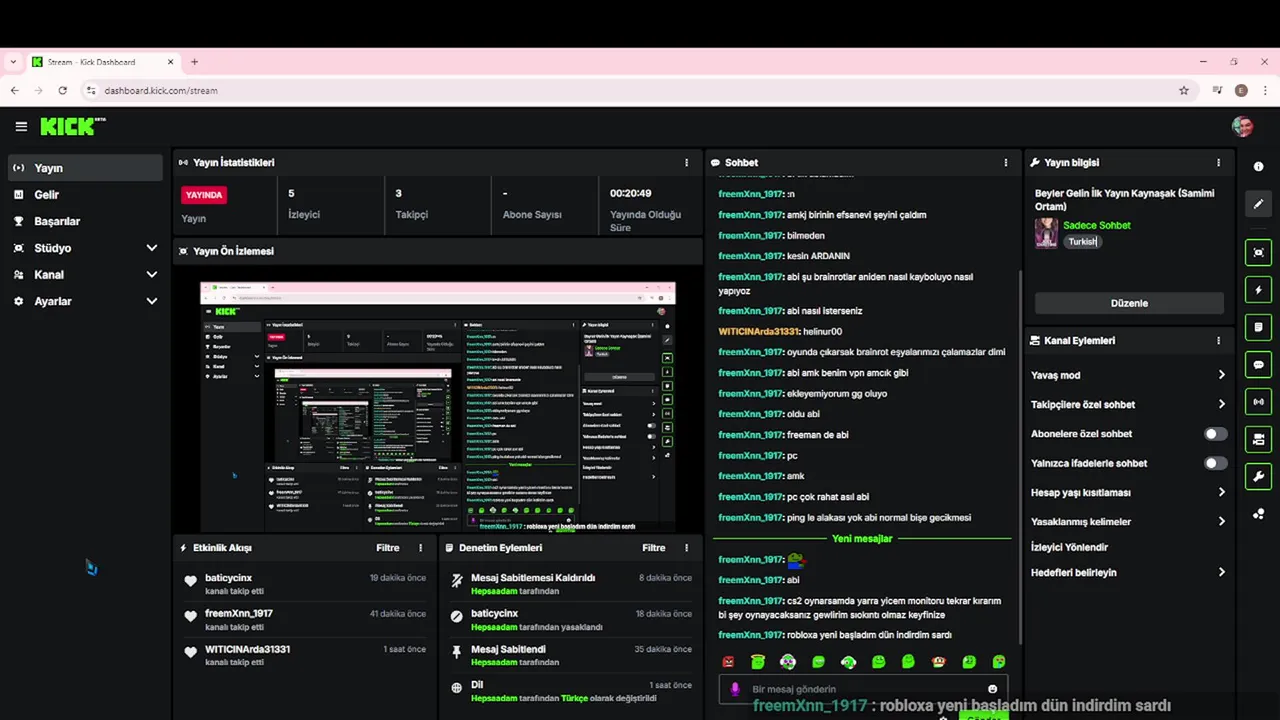This screenshot has height=720, width=1280.
Task: Open Yasaklanmış kelimeler settings
Action: [x=1128, y=521]
